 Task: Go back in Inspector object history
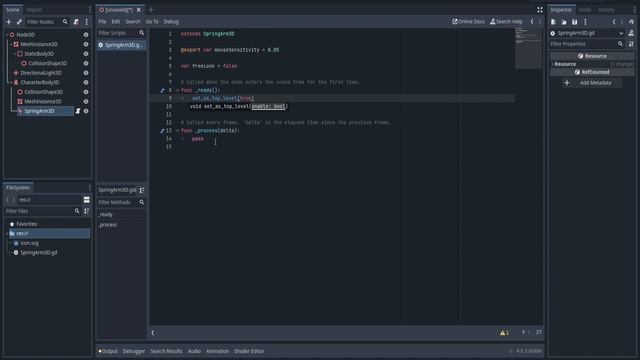(x=614, y=22)
